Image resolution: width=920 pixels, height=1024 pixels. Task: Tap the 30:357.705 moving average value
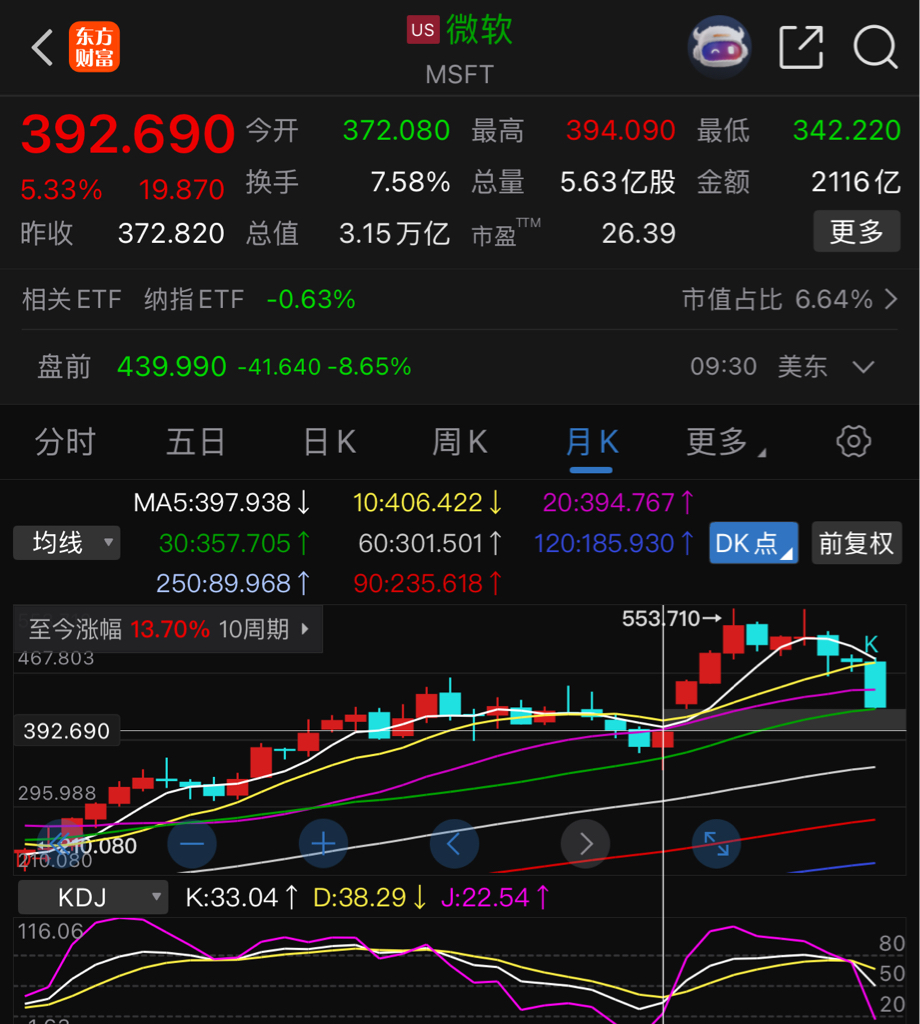(x=234, y=543)
